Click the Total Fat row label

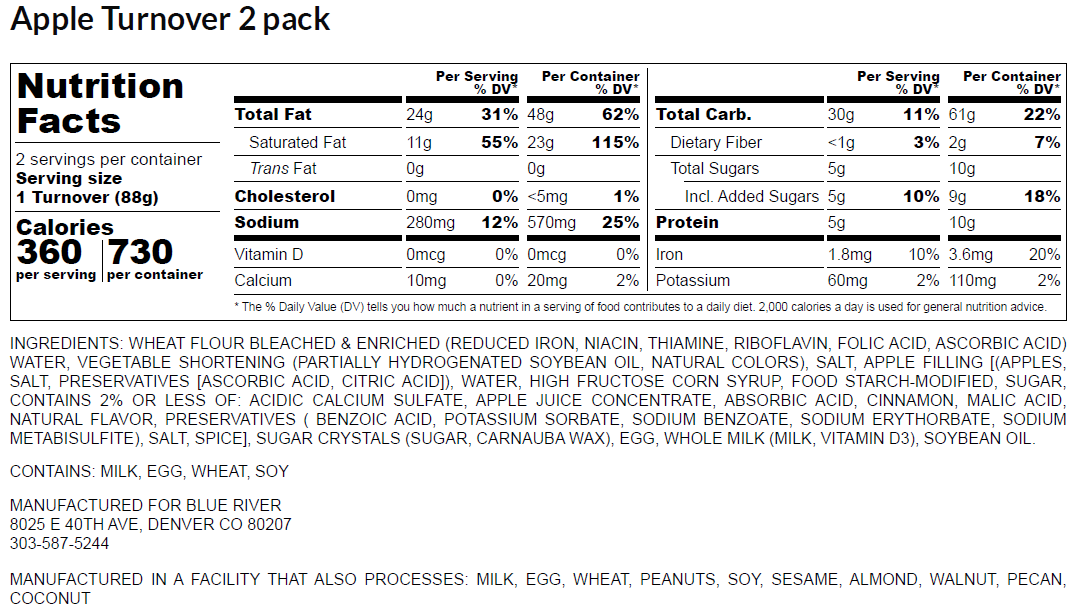(x=273, y=114)
